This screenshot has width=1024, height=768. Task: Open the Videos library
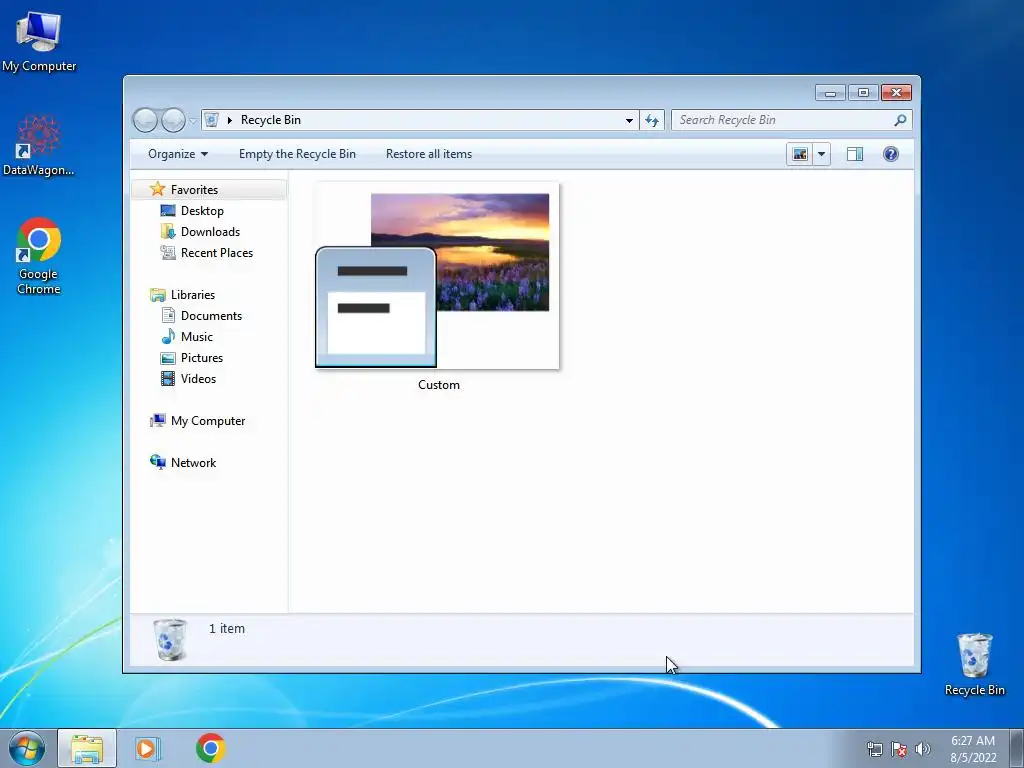[x=198, y=378]
